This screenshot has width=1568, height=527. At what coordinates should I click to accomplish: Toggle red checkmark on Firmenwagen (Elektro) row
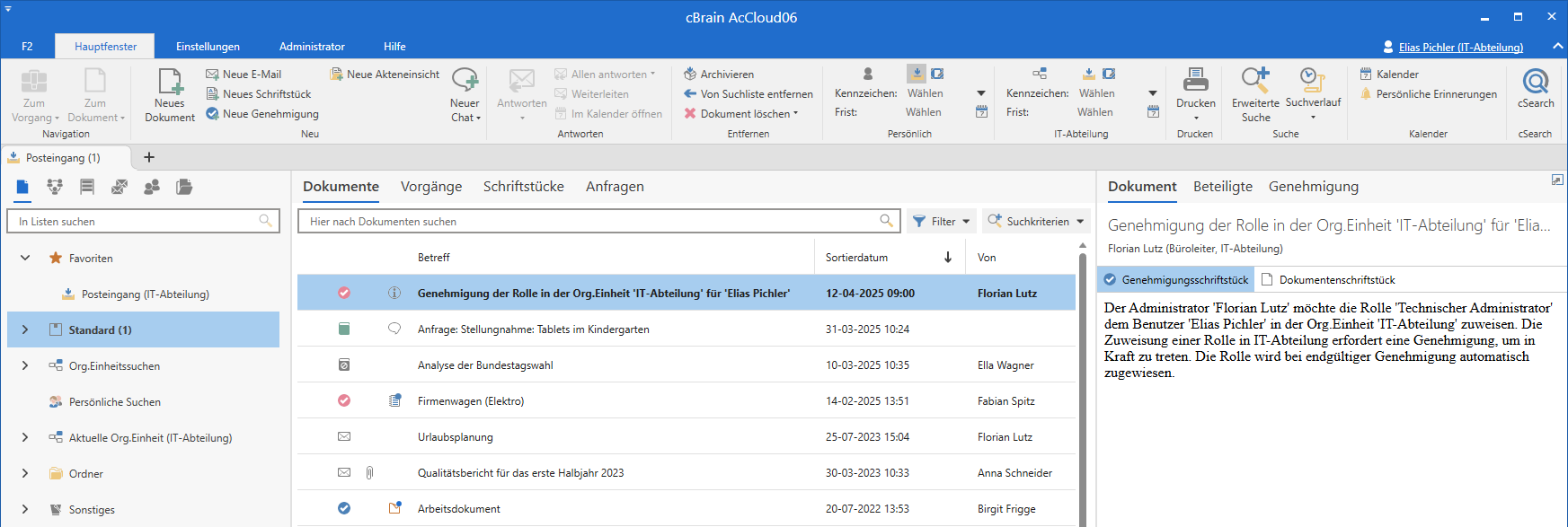click(x=344, y=400)
